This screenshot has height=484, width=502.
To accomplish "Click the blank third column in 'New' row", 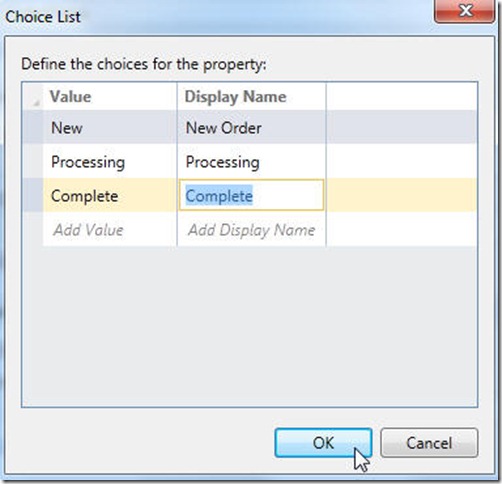I will pos(401,127).
